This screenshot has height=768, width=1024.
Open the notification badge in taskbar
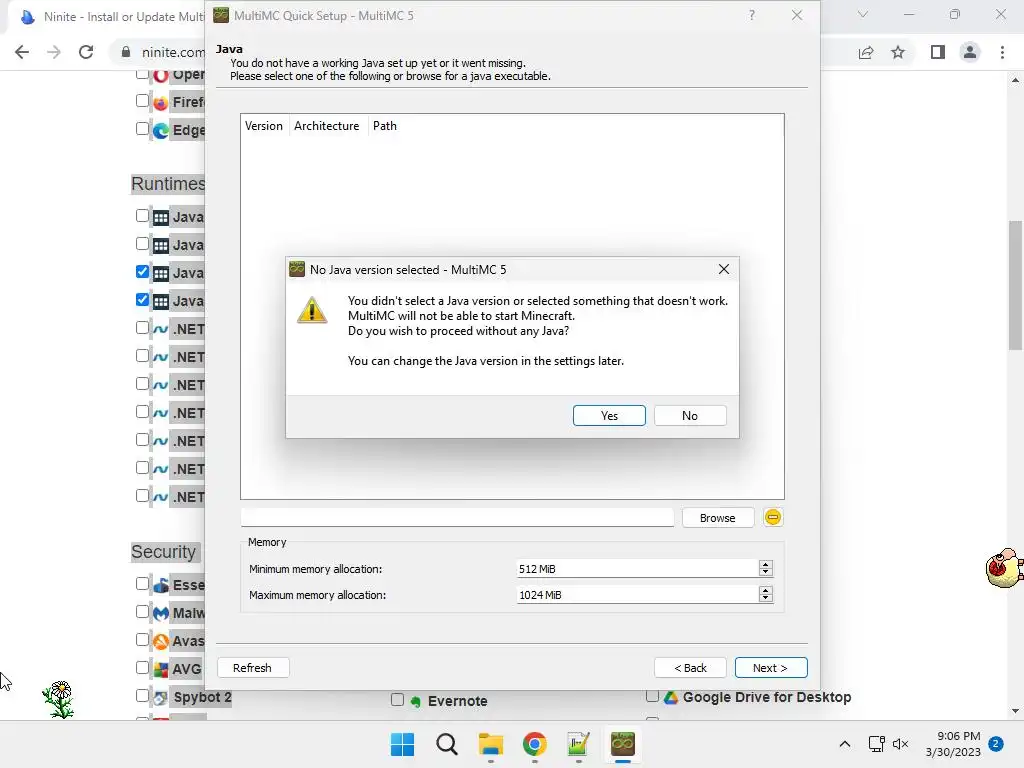996,744
